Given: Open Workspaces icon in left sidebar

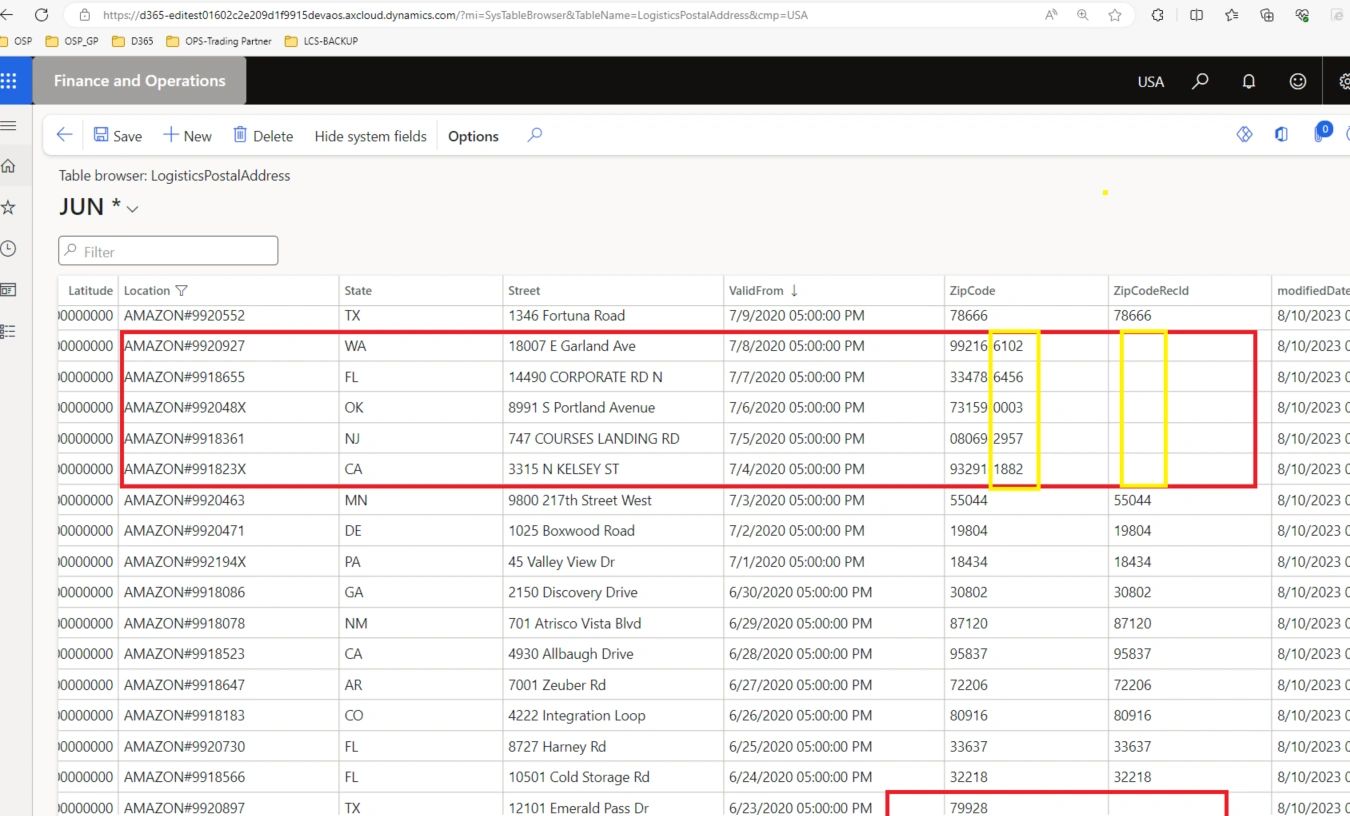Looking at the screenshot, I should coord(8,289).
